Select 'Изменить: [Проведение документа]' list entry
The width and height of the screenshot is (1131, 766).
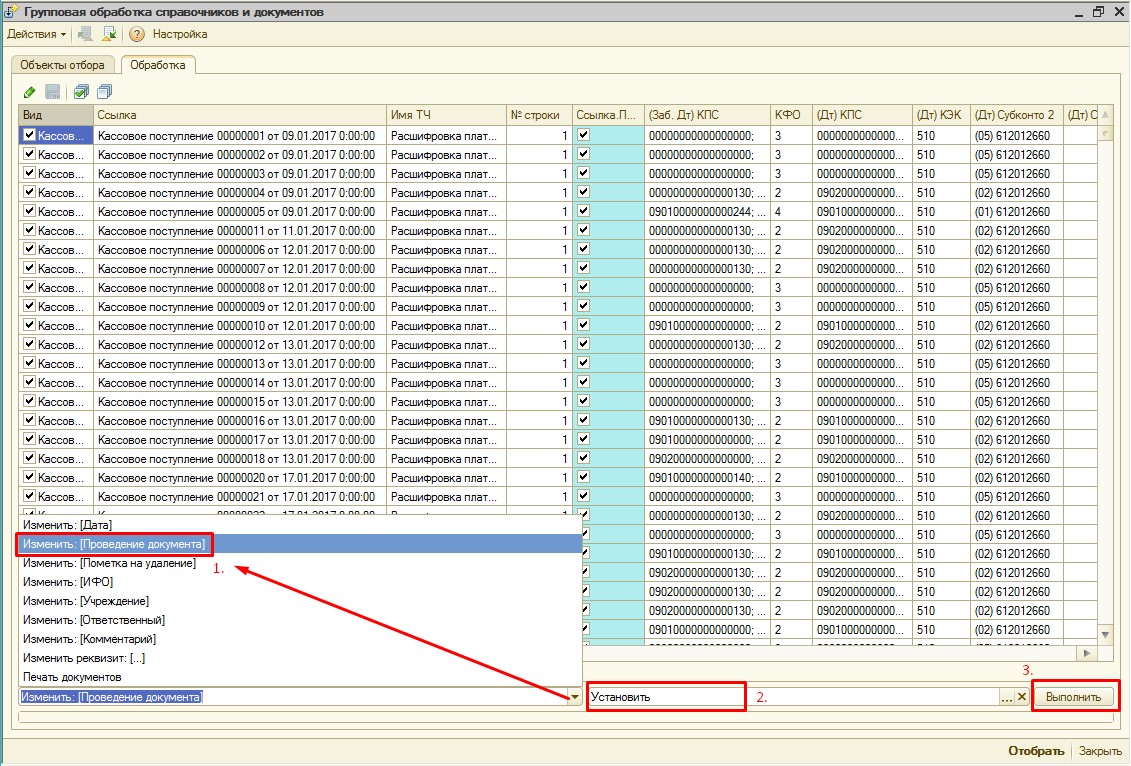pyautogui.click(x=114, y=544)
